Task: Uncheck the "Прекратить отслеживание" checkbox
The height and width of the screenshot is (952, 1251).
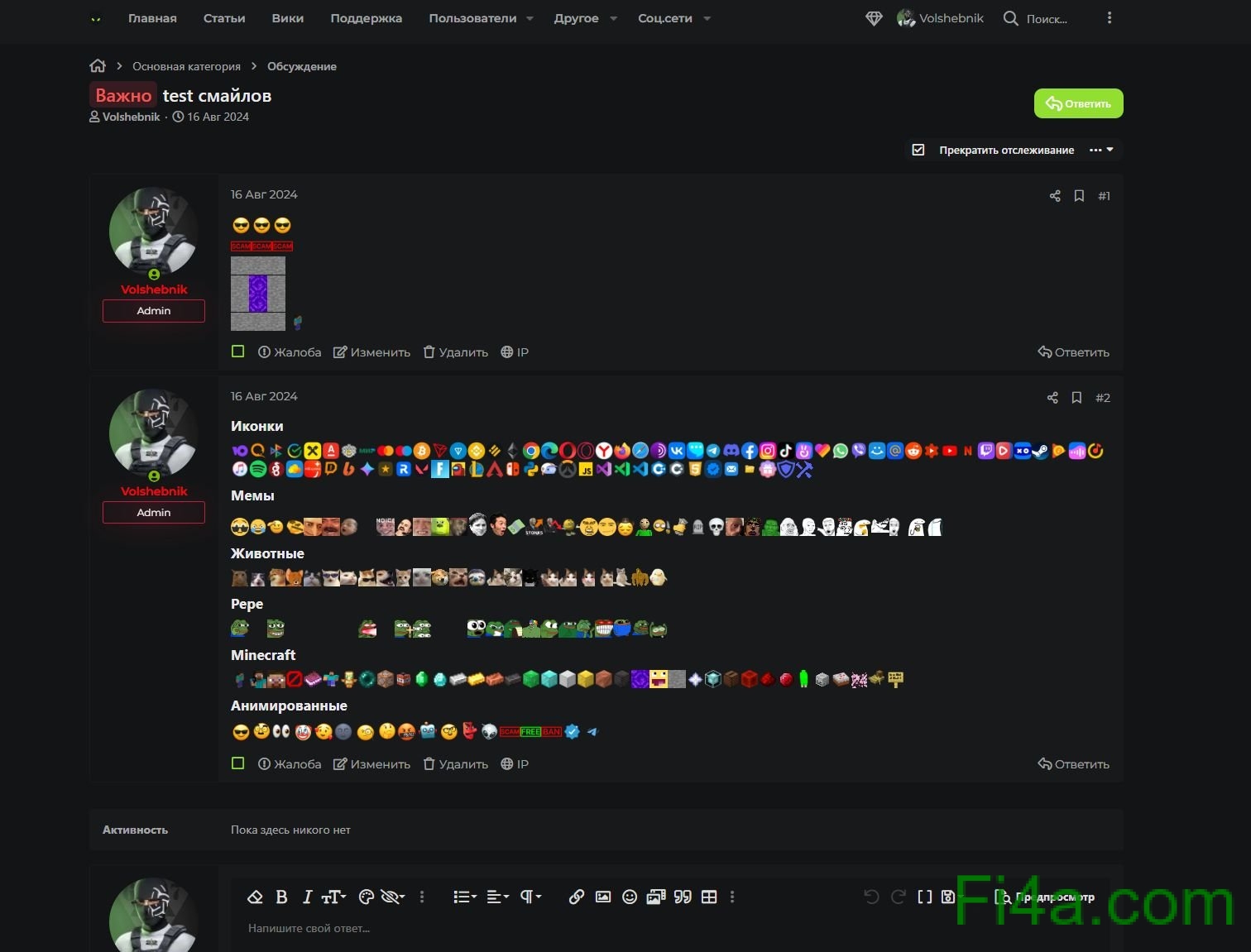Action: pyautogui.click(x=918, y=150)
